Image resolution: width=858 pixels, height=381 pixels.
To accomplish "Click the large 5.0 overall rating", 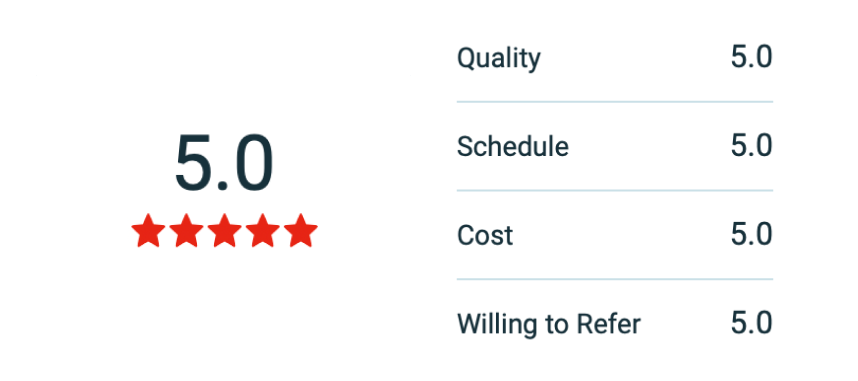I will pos(224,165).
